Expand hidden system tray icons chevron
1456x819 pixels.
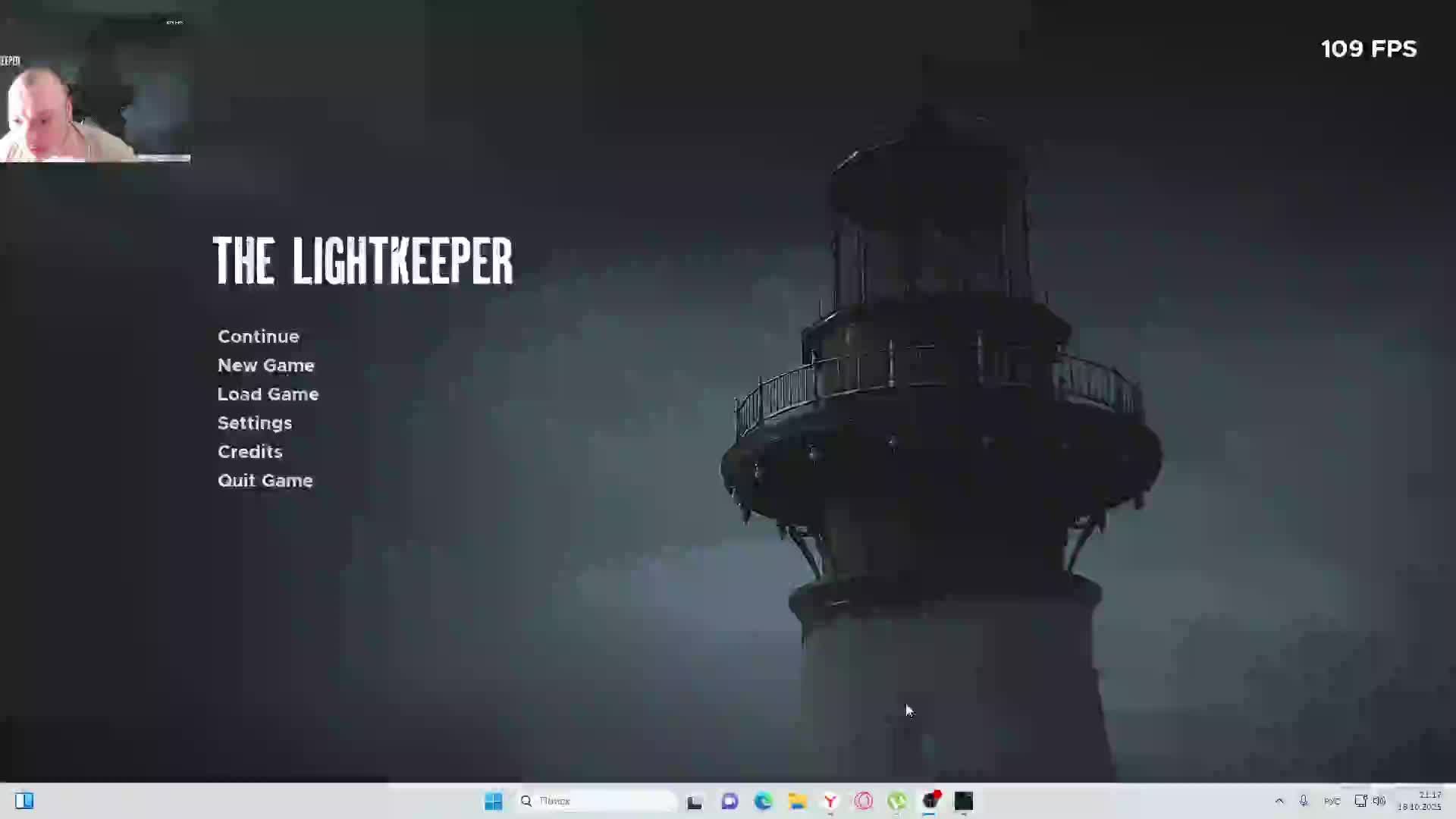(1279, 801)
